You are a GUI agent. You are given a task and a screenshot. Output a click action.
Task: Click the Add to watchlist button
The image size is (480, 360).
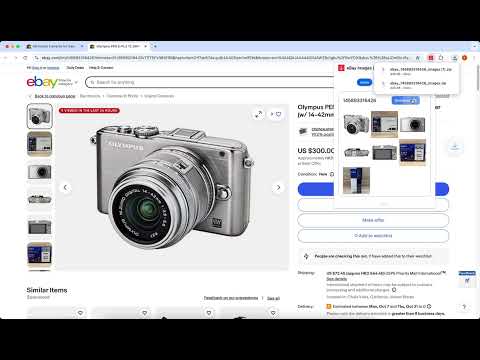373,236
